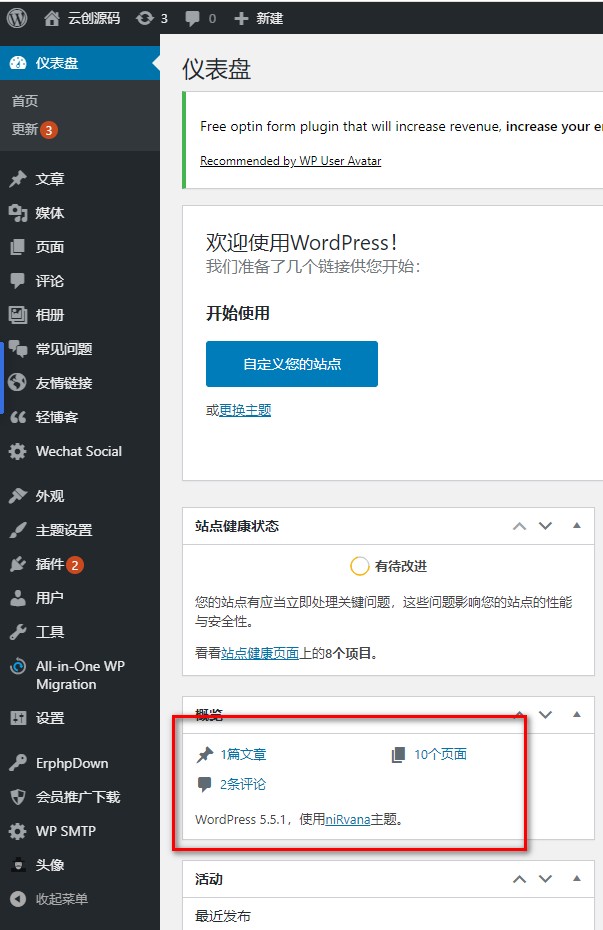Open the Recommended by WP User Avatar link
Viewport: 603px width, 930px height.
point(291,161)
